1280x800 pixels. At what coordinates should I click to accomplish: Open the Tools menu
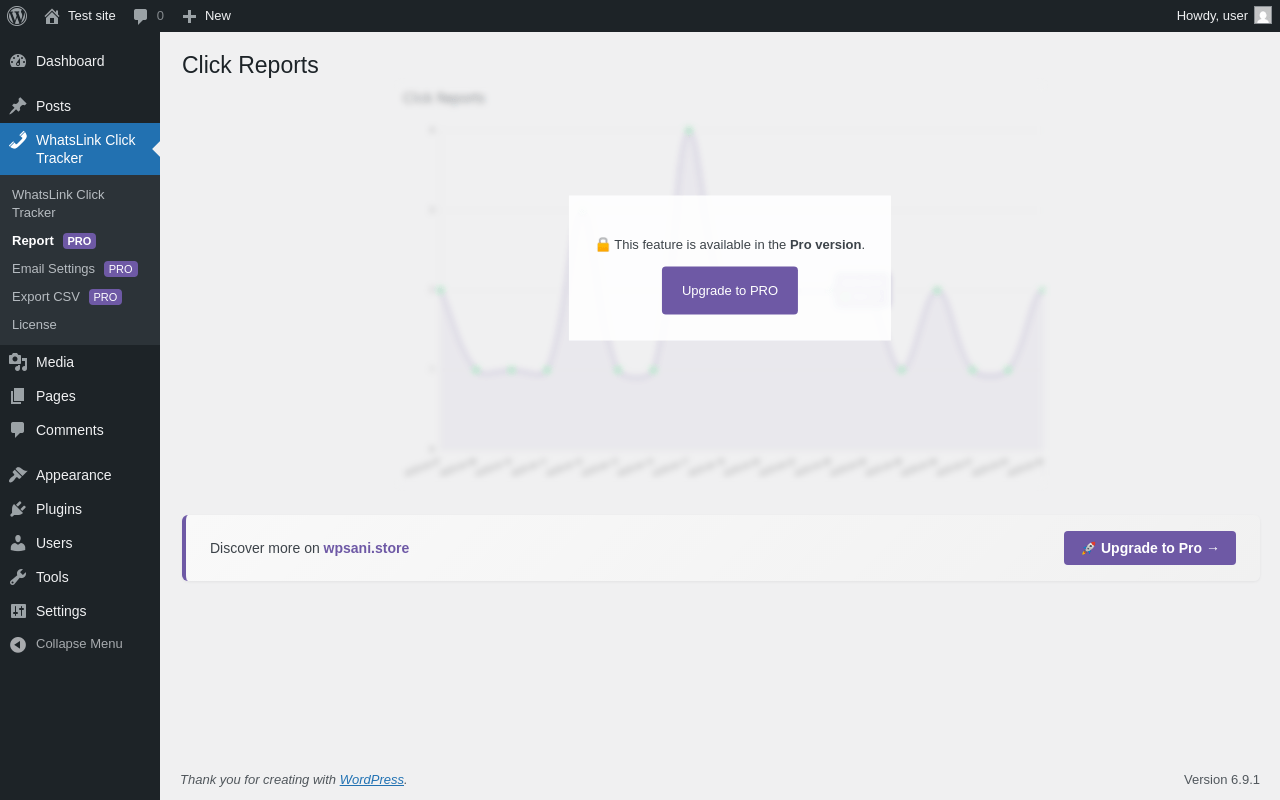click(80, 577)
